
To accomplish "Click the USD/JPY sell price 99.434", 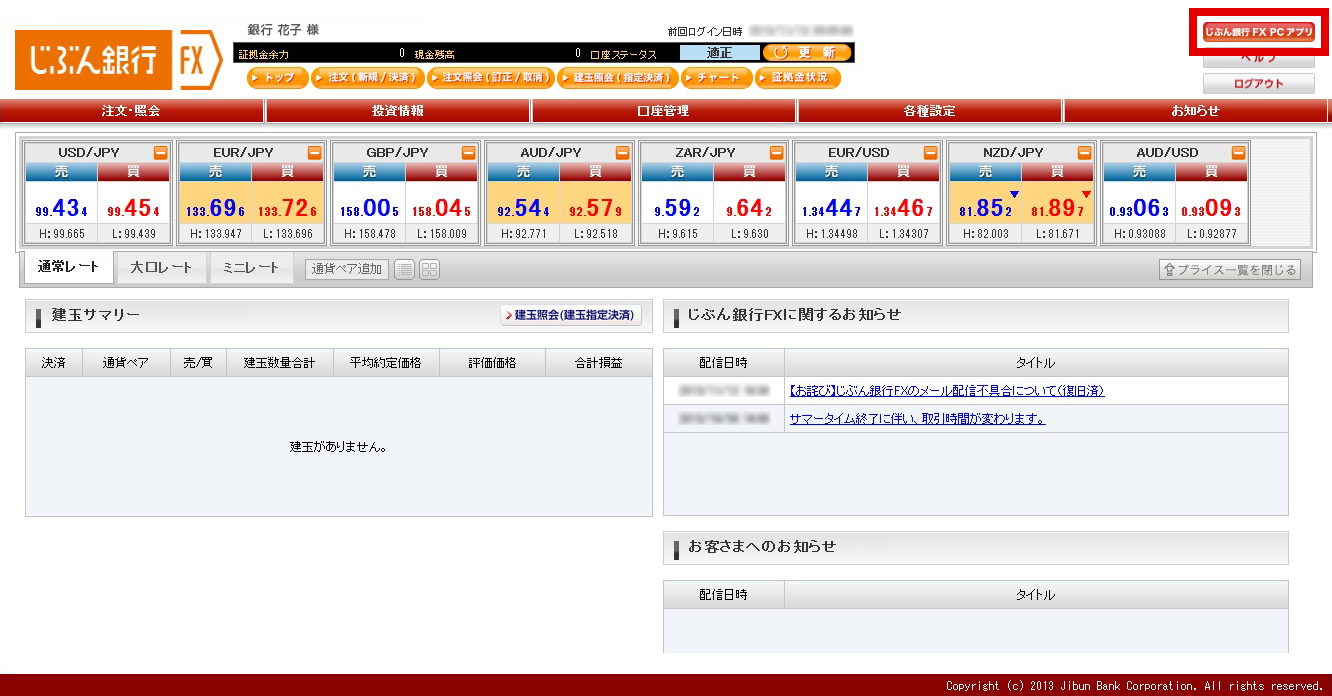I will (62, 210).
